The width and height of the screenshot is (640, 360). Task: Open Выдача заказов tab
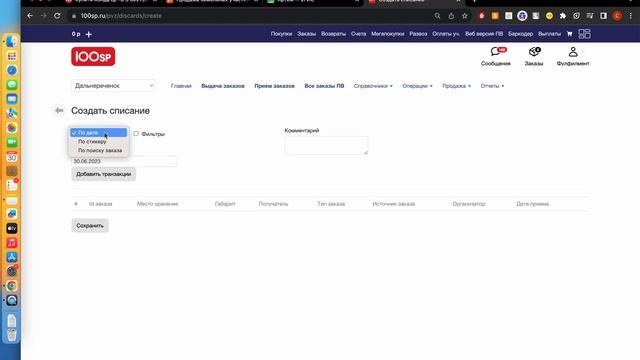(x=223, y=86)
